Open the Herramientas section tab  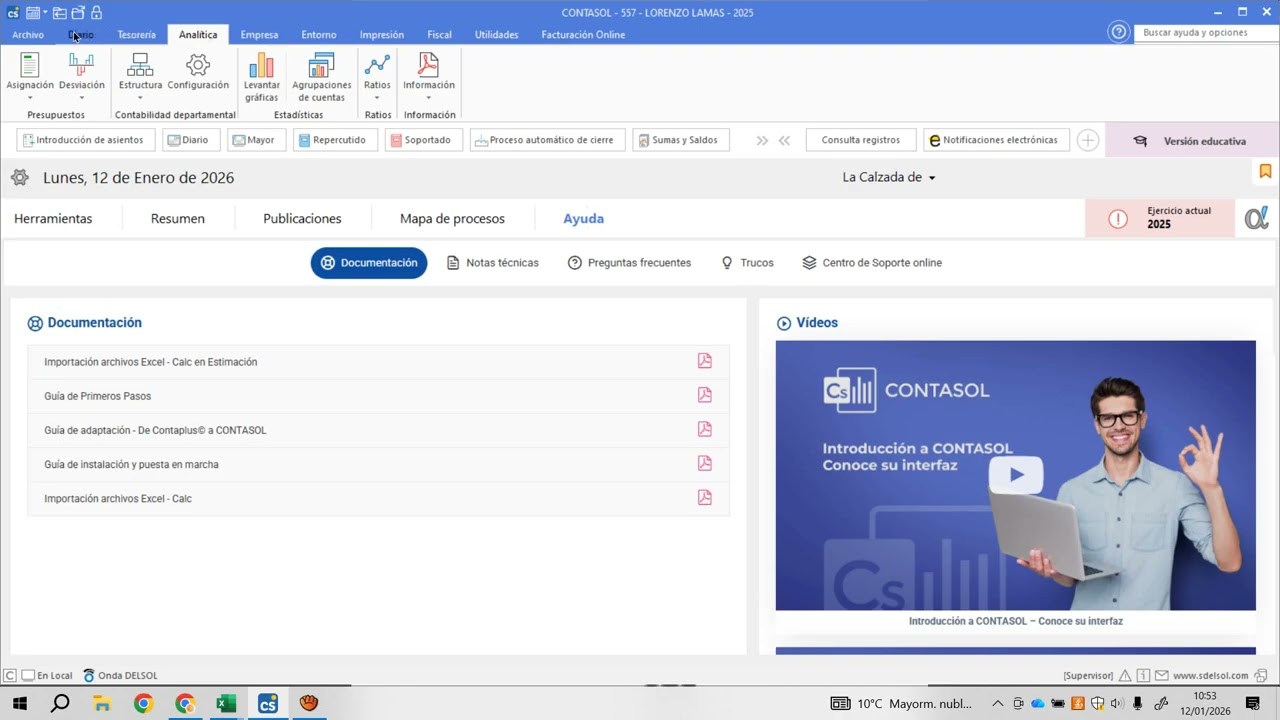53,219
